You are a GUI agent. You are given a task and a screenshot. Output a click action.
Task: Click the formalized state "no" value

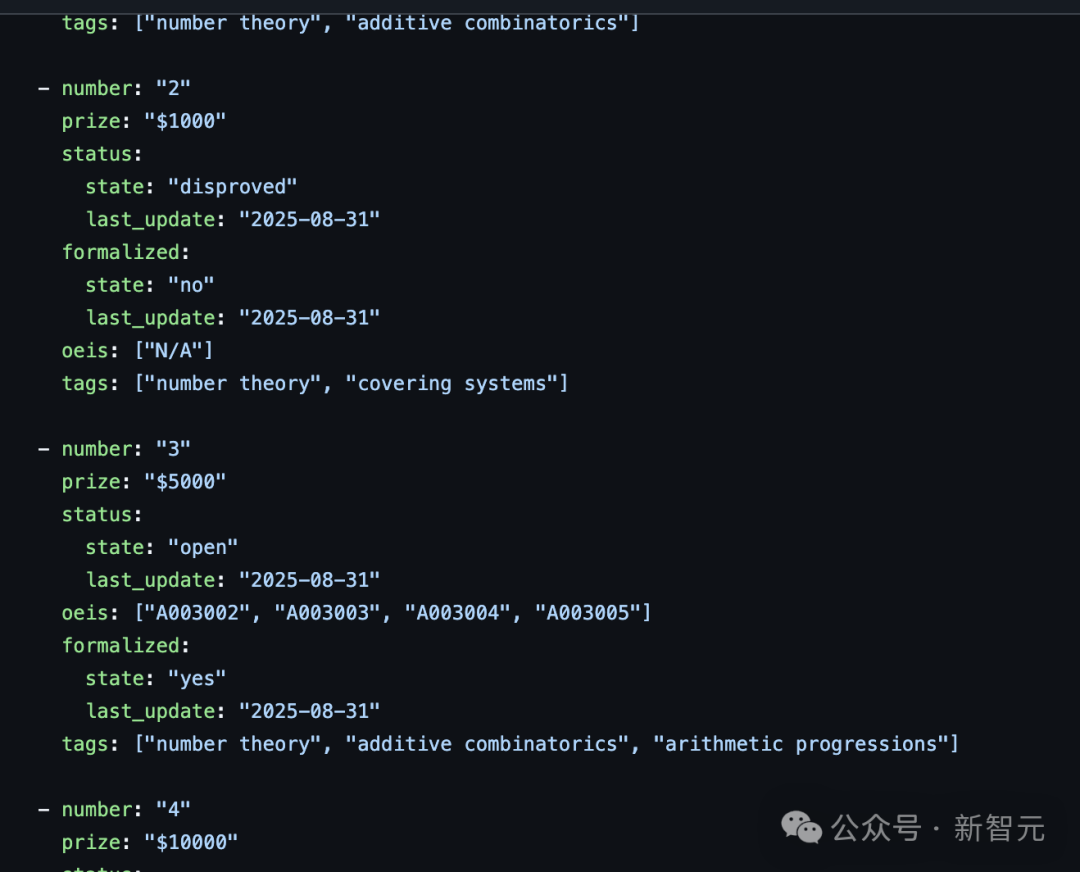(x=191, y=285)
